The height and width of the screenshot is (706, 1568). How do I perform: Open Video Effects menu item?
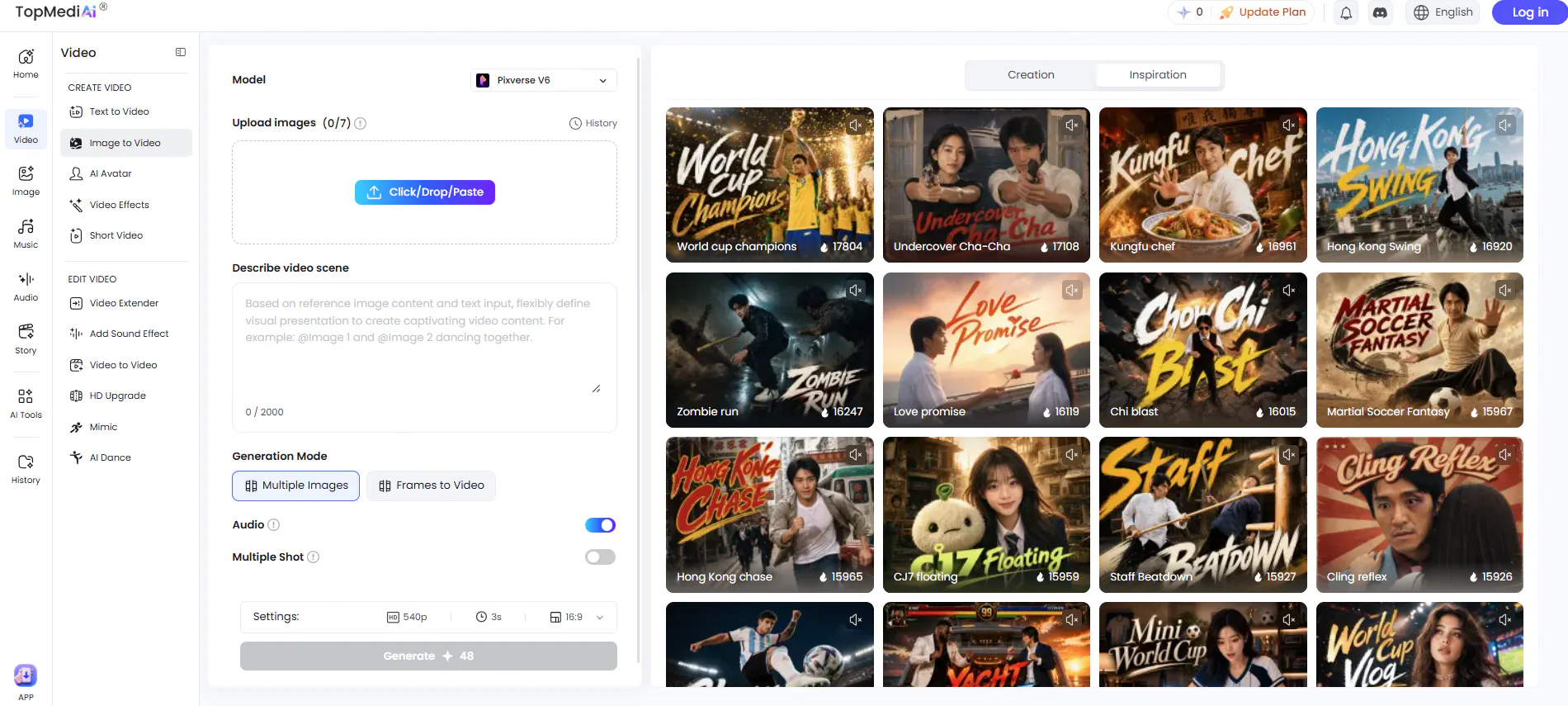click(x=125, y=205)
